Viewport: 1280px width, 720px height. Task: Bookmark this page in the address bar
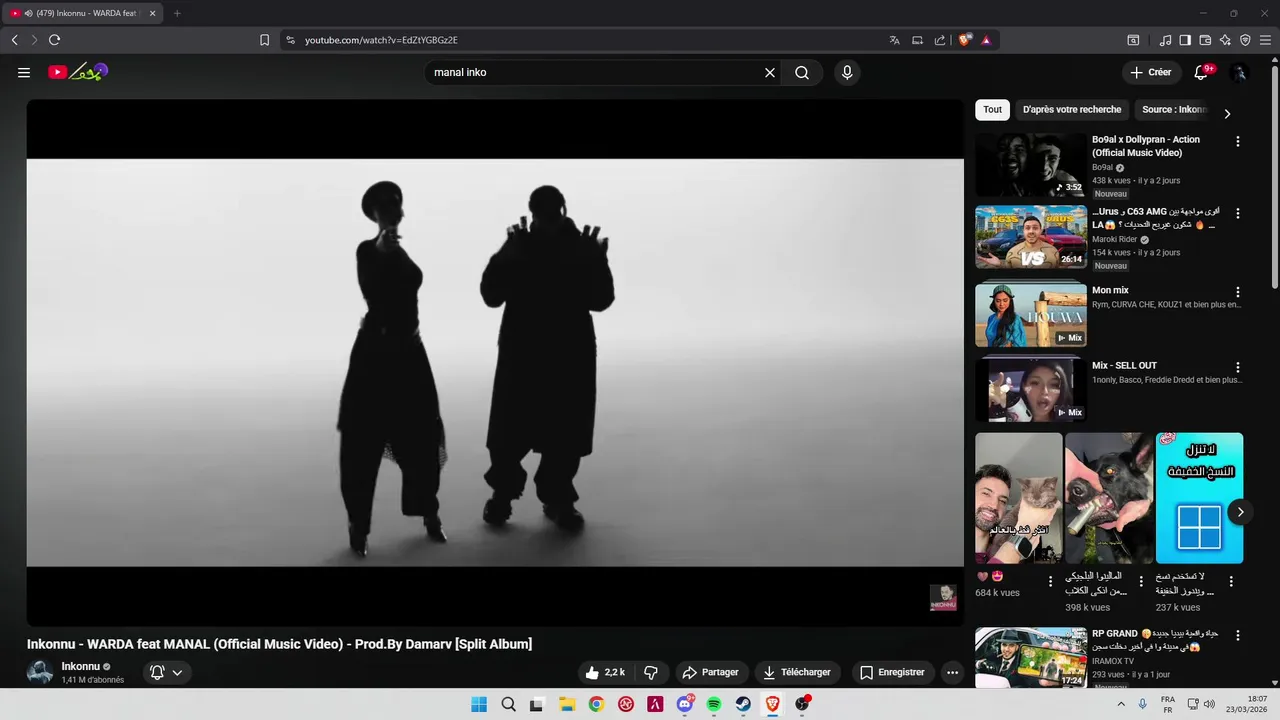pos(264,40)
